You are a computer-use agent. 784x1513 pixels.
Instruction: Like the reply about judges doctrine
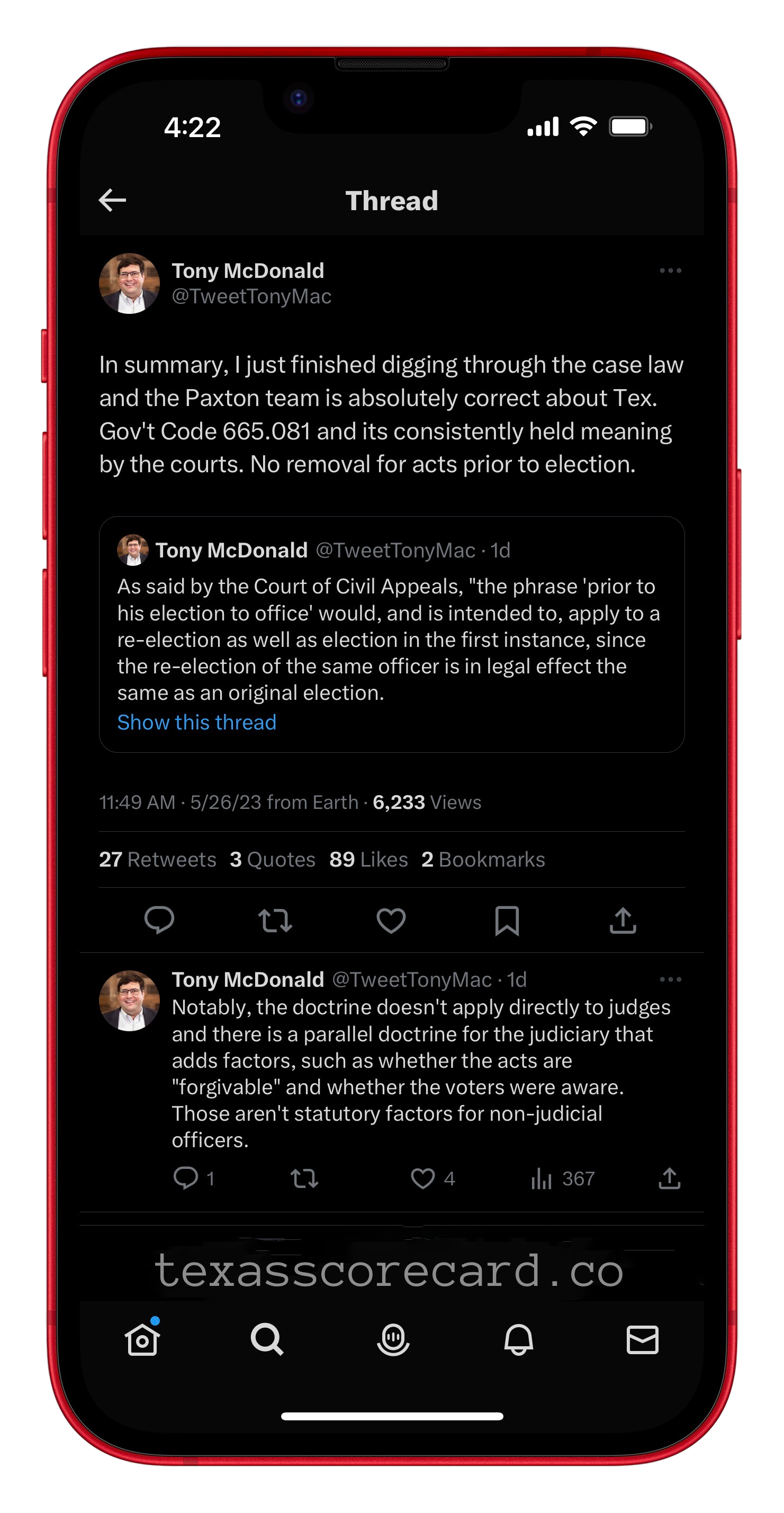(x=423, y=1178)
